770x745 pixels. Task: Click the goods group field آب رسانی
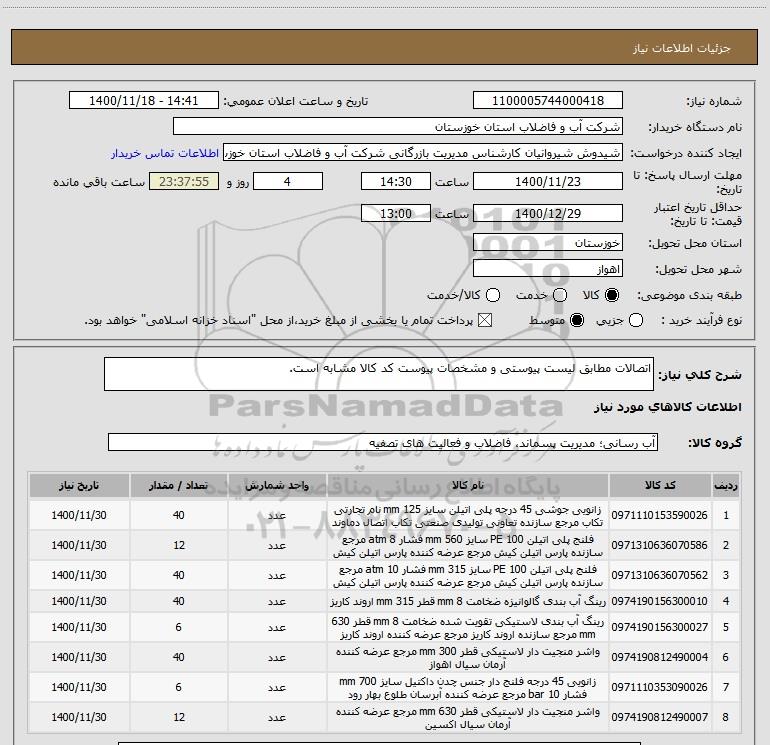point(383,442)
